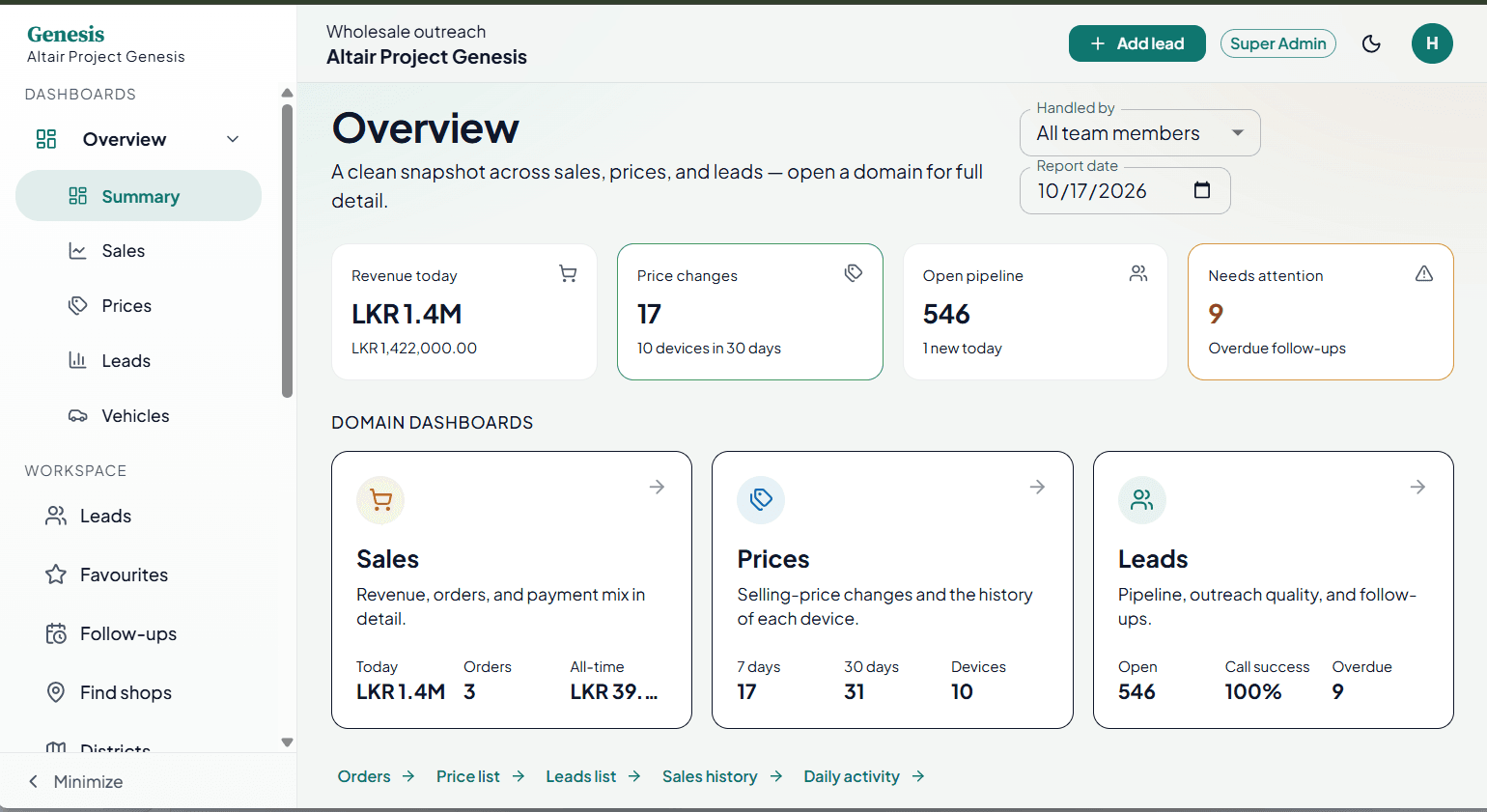Click the Prices domain tag icon
1487x812 pixels.
click(761, 500)
